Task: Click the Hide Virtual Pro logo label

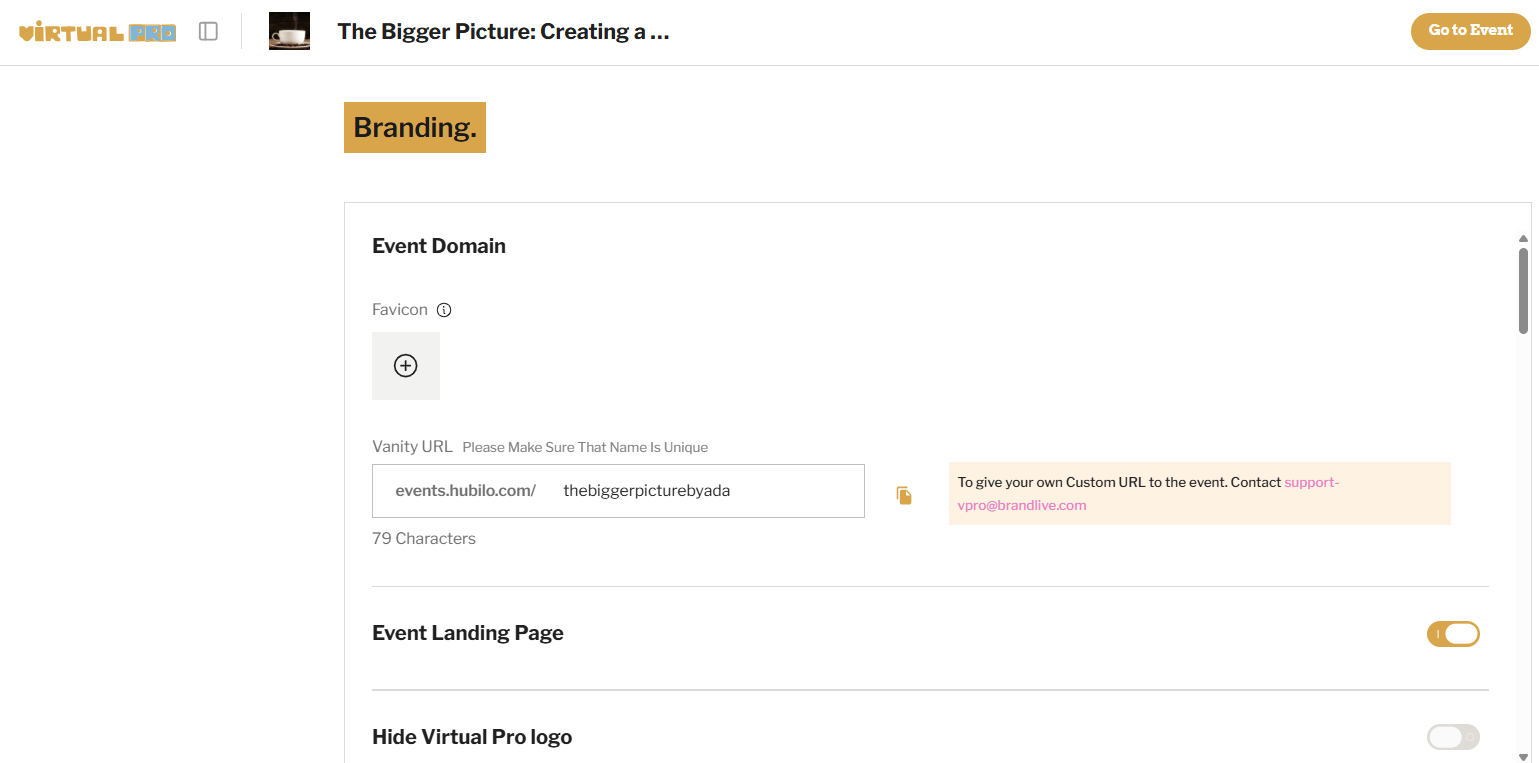Action: pos(472,737)
